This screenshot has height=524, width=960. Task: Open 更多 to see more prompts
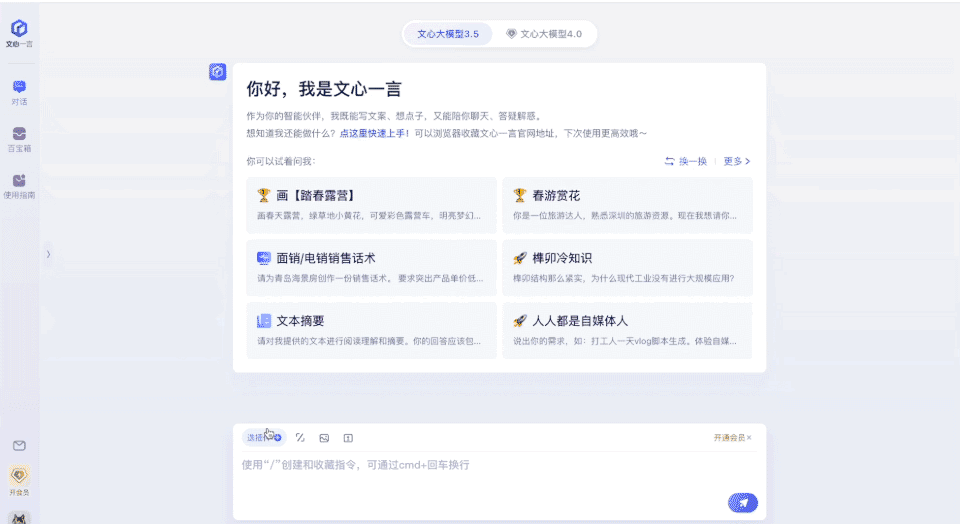(737, 162)
